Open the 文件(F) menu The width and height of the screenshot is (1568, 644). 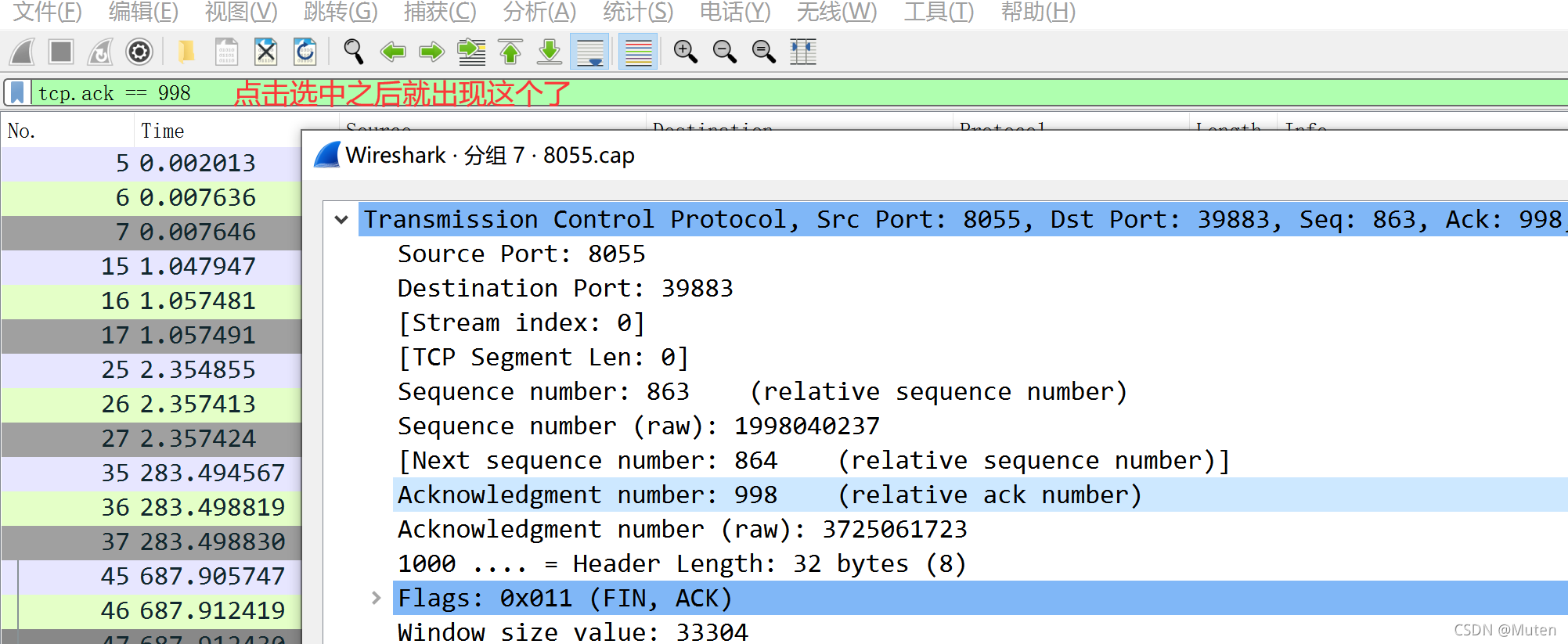pos(48,13)
